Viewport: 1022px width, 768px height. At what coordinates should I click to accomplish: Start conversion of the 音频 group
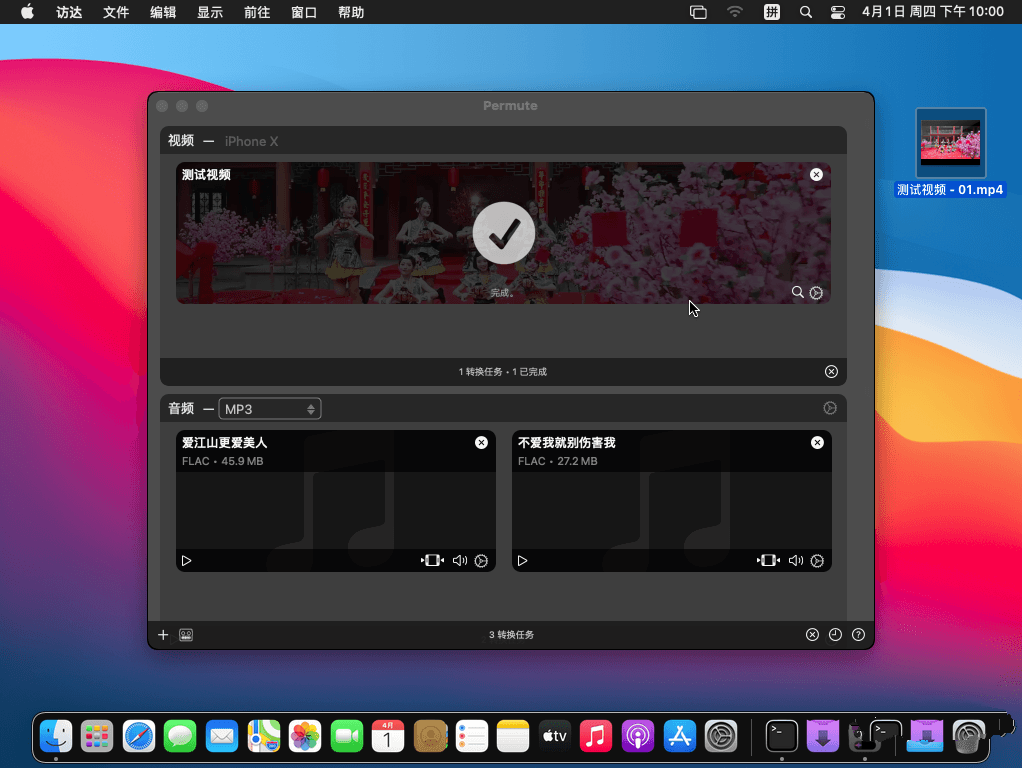point(829,408)
